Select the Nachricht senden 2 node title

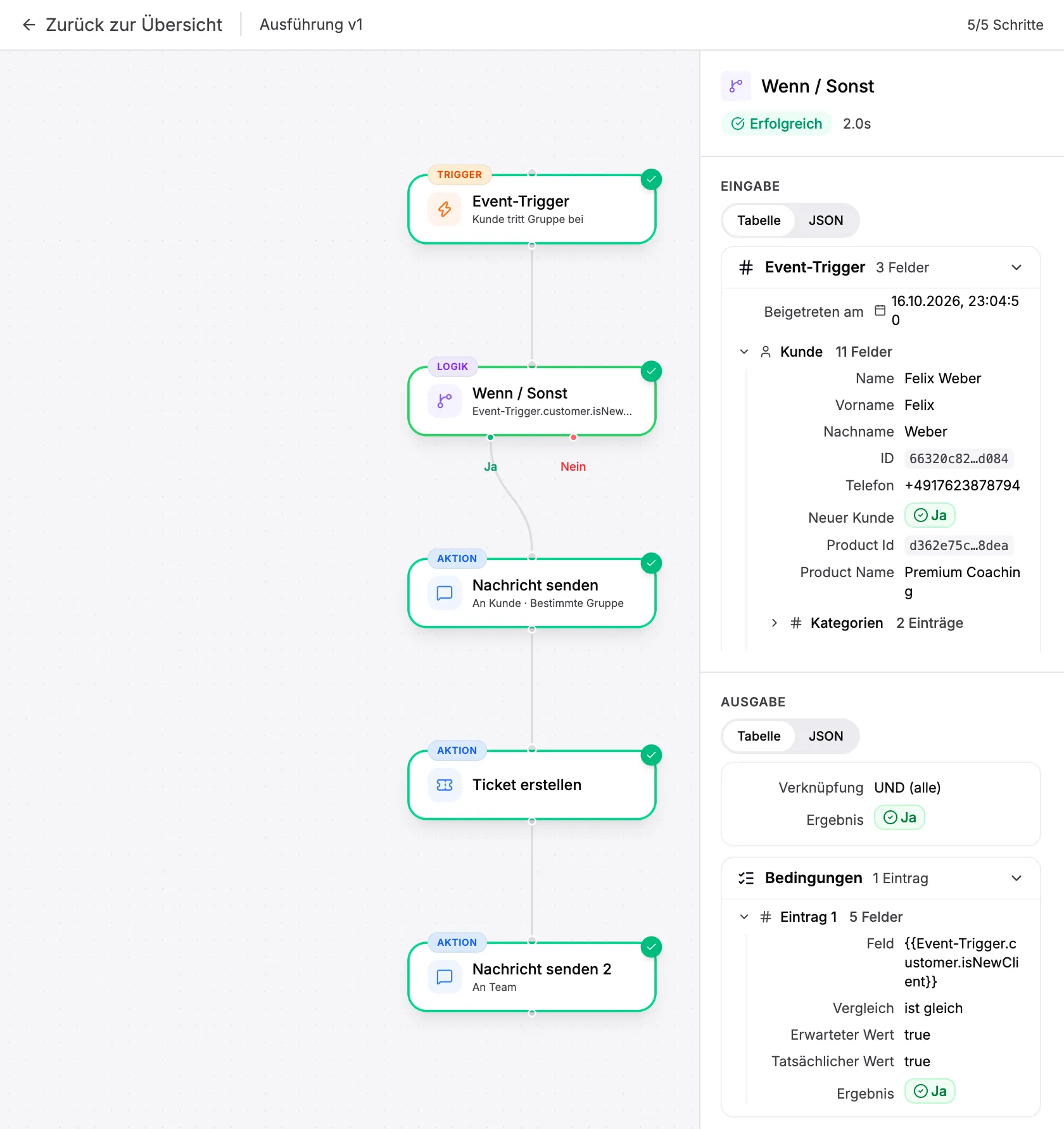541,969
